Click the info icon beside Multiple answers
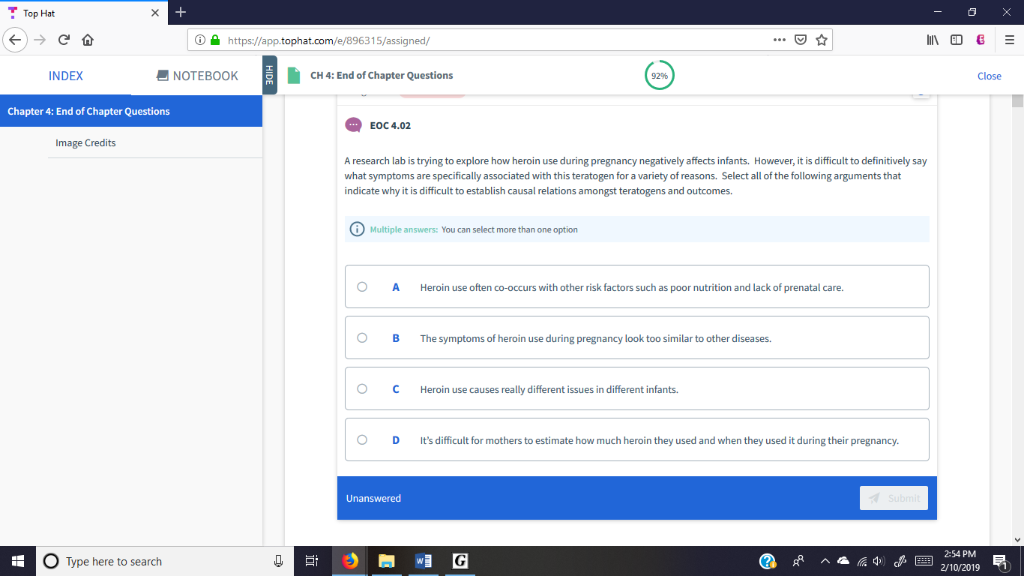1024x576 pixels. pos(357,229)
